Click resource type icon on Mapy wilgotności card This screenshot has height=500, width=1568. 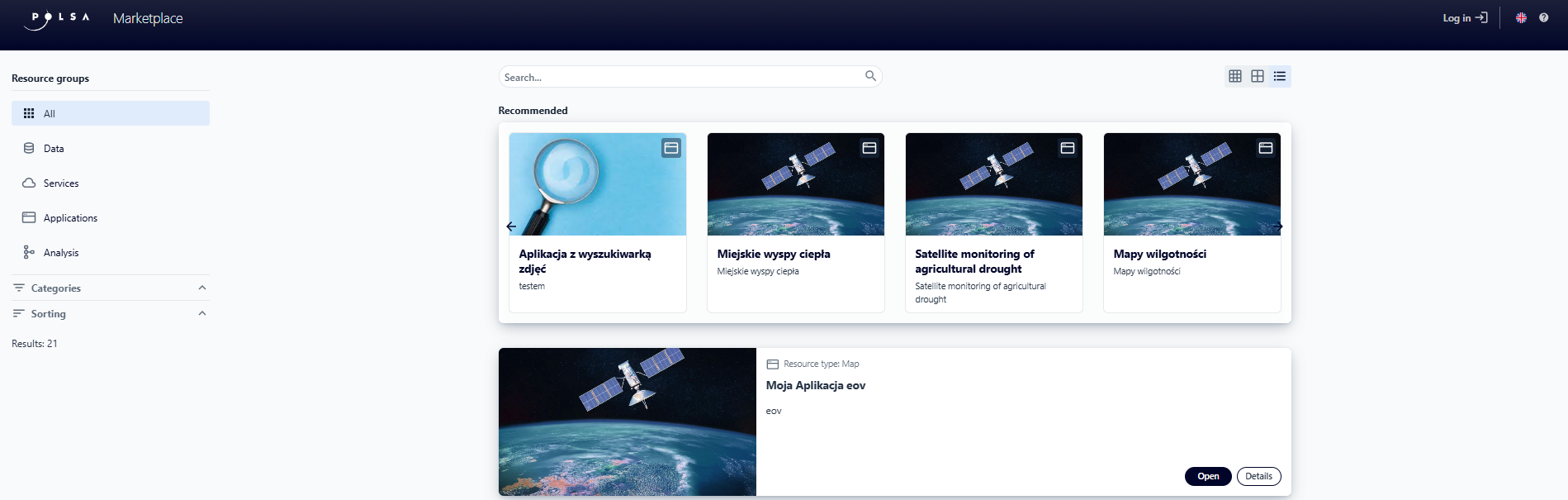[1266, 148]
